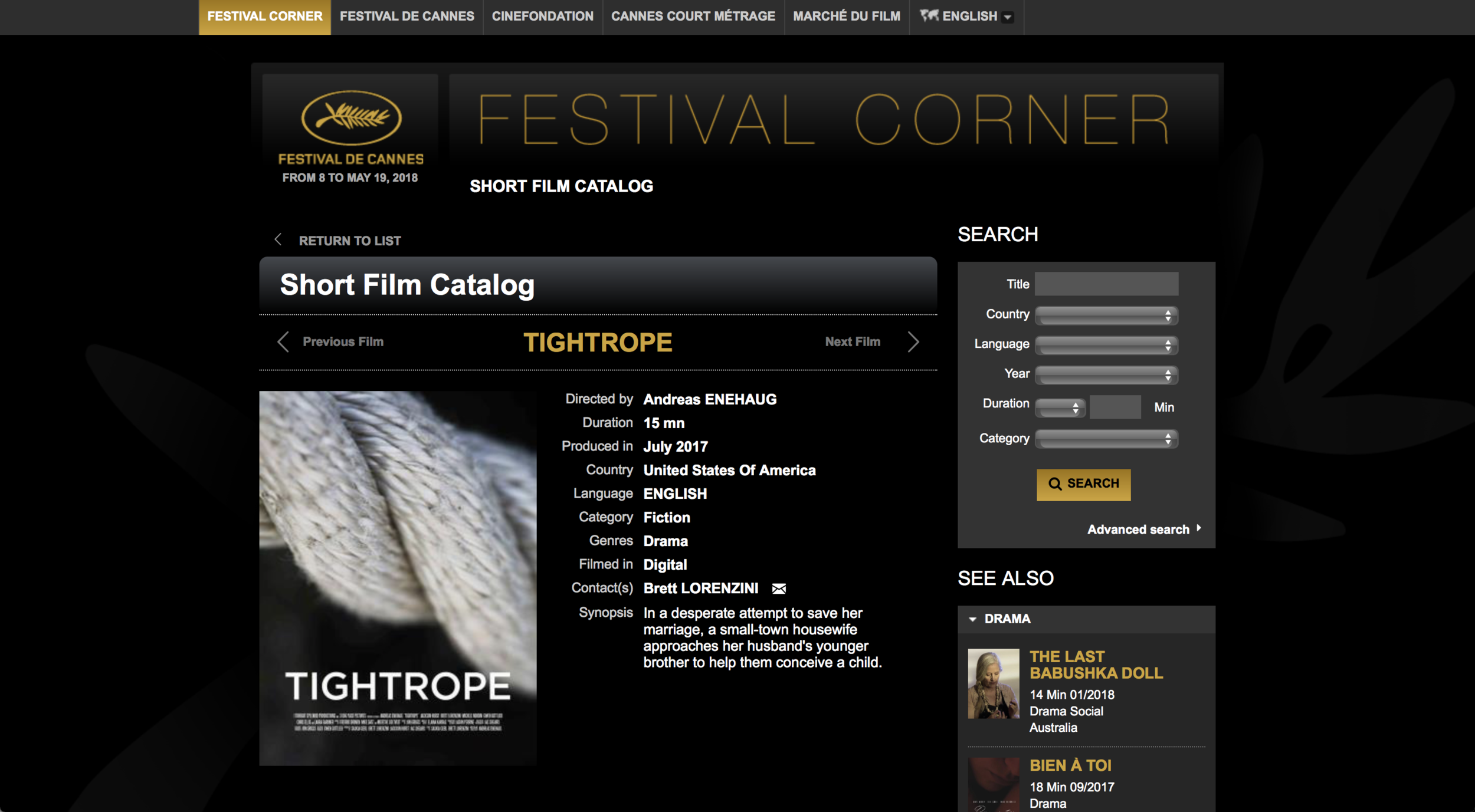This screenshot has width=1475, height=812.
Task: Click the arrow next to Advanced search
Action: click(1198, 528)
